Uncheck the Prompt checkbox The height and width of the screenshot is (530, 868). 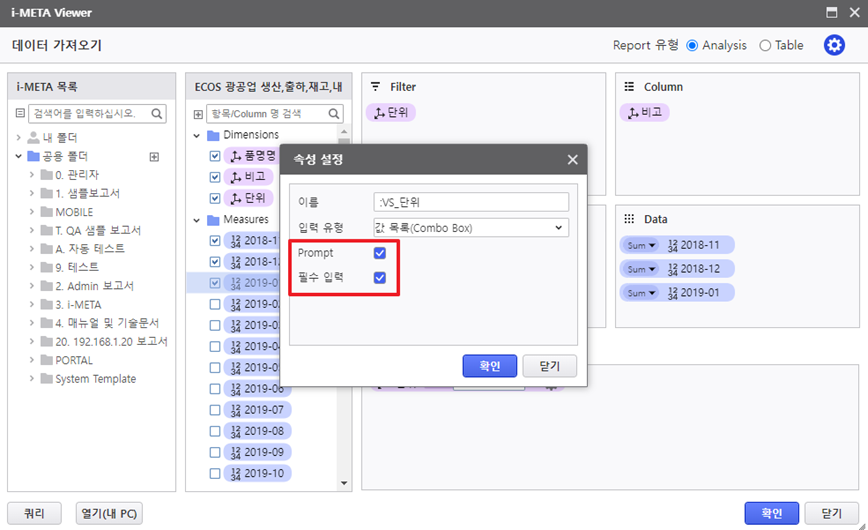pos(380,253)
